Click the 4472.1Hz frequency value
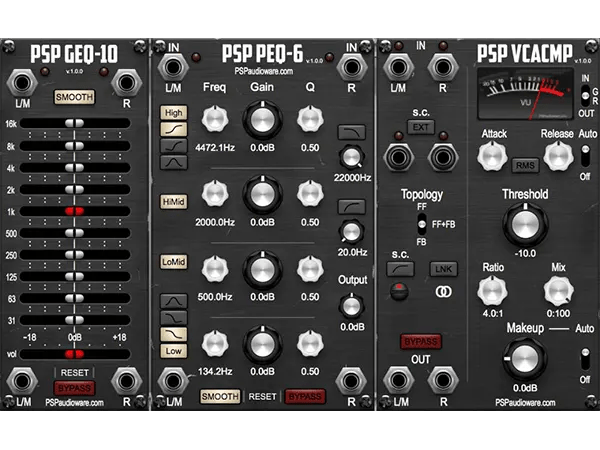The height and width of the screenshot is (450, 600). pos(215,148)
